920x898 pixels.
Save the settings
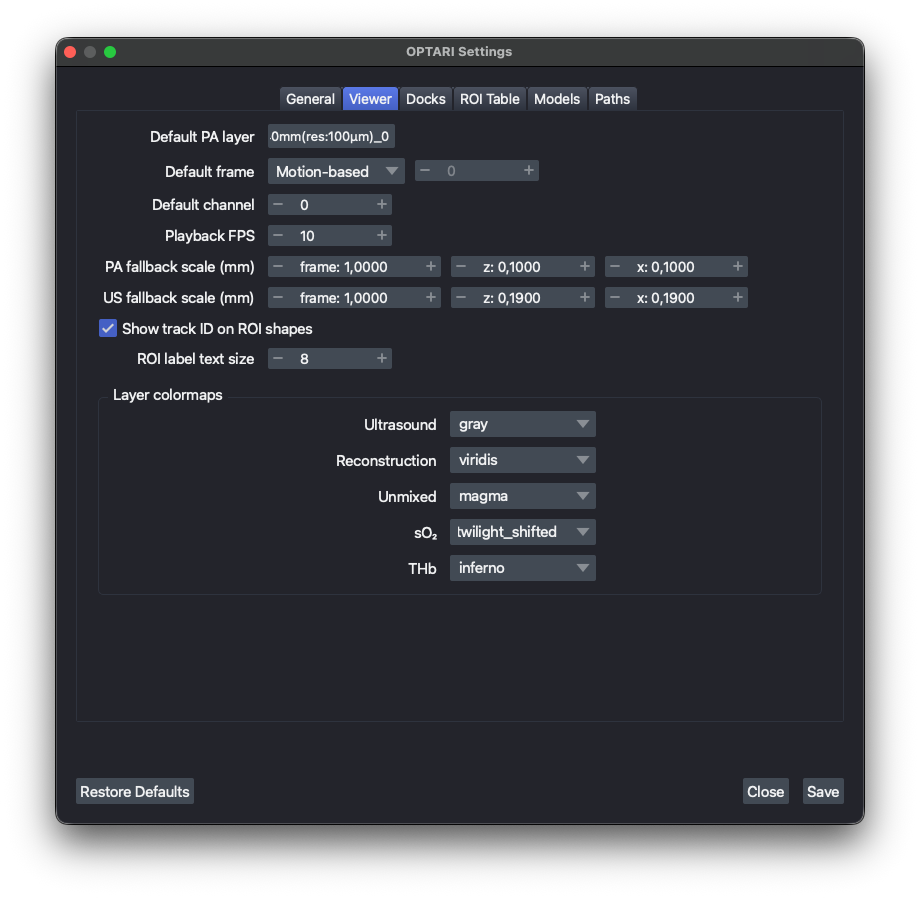pyautogui.click(x=823, y=792)
